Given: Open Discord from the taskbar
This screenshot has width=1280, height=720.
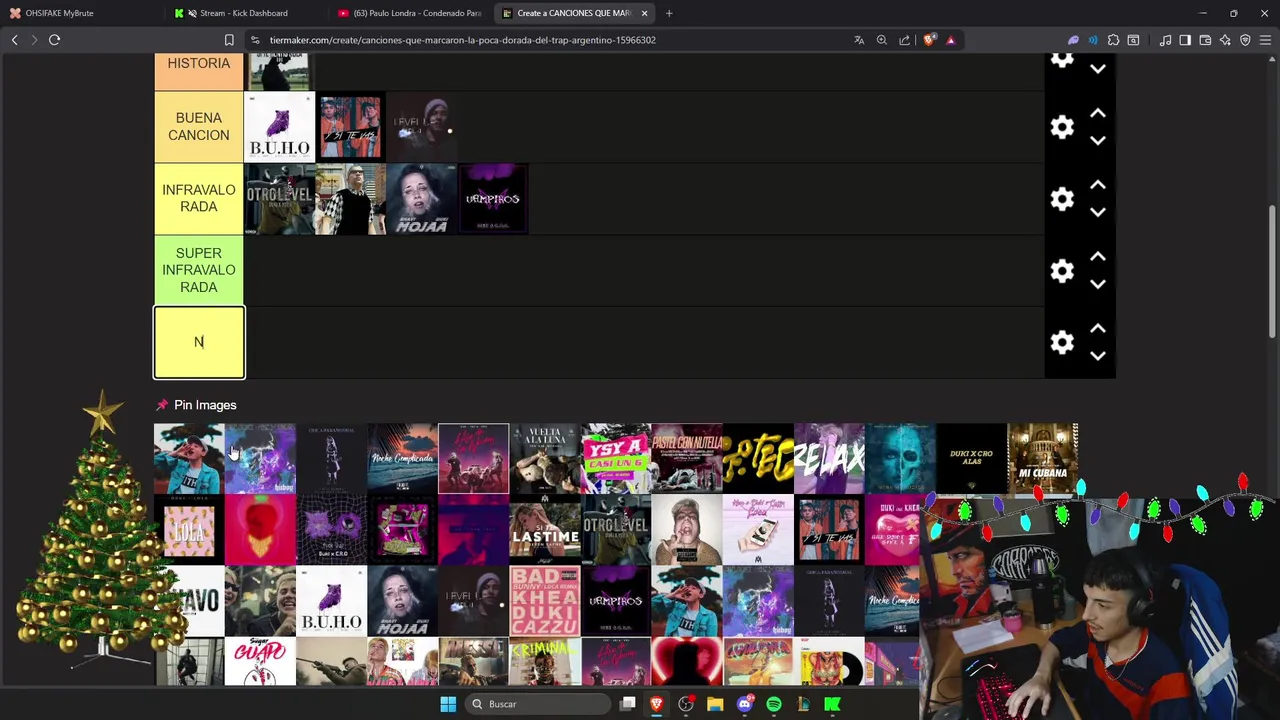Looking at the screenshot, I should pyautogui.click(x=744, y=704).
